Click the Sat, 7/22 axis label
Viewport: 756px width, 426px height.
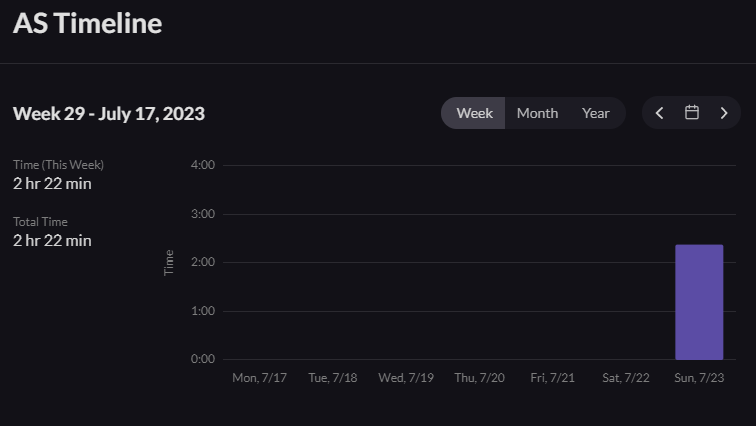(x=626, y=378)
